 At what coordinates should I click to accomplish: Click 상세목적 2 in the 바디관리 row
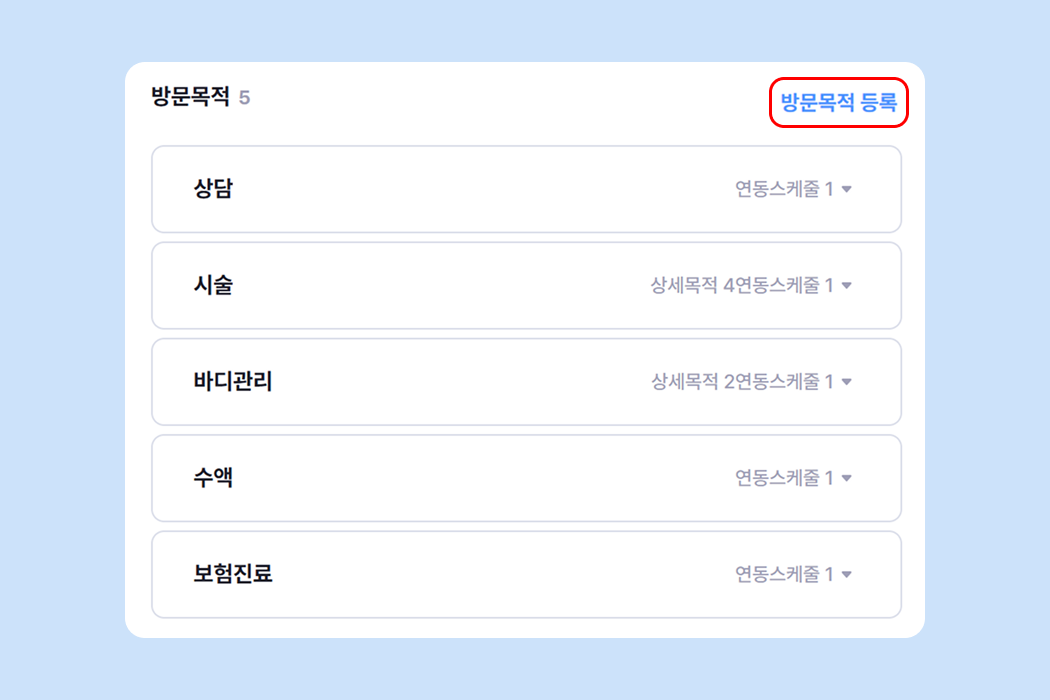click(x=692, y=381)
